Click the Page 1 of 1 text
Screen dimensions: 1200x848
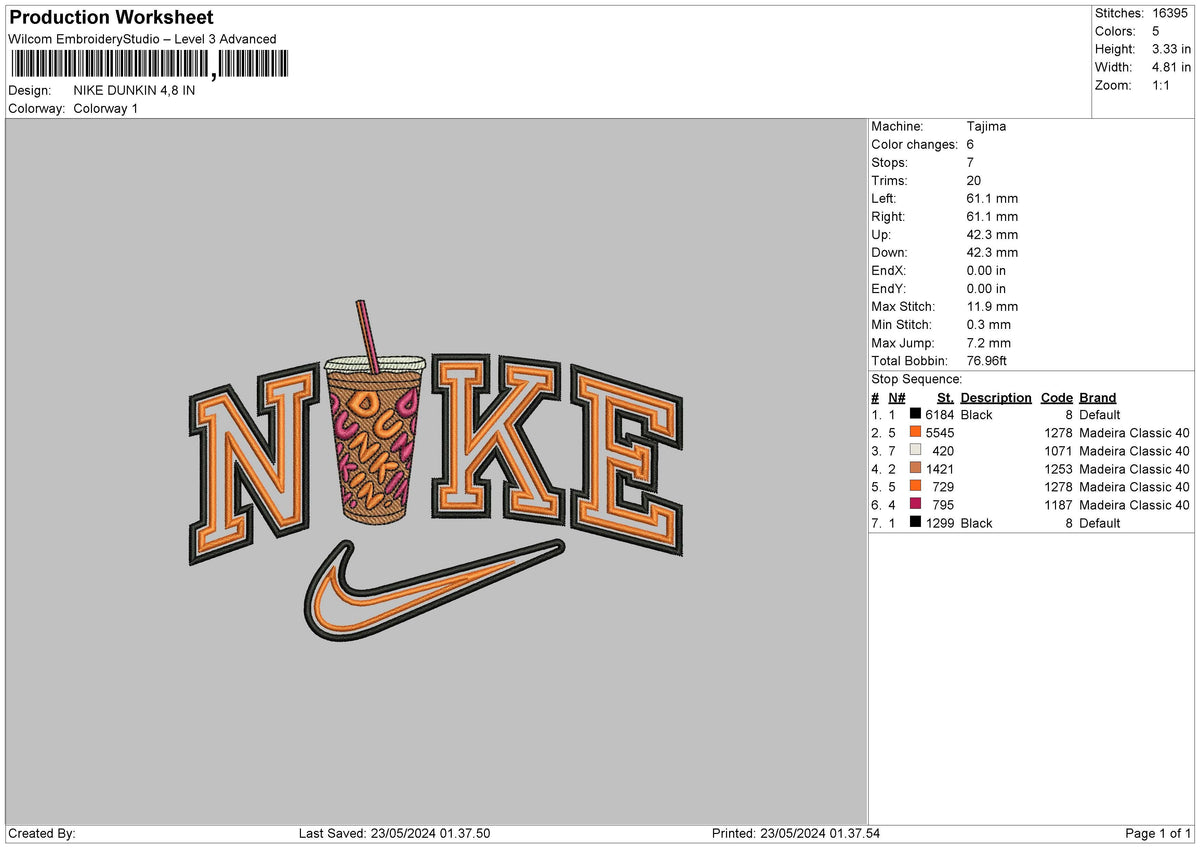click(1155, 832)
